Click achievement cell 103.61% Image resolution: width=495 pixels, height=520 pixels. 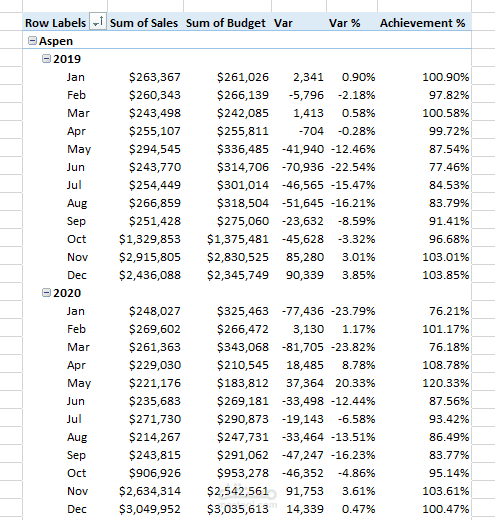click(446, 491)
